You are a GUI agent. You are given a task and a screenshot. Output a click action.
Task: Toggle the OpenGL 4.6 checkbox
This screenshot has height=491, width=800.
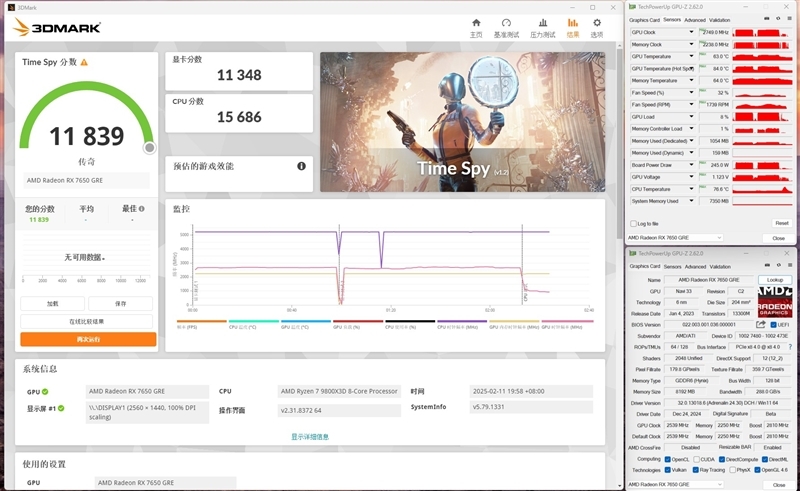(x=758, y=470)
